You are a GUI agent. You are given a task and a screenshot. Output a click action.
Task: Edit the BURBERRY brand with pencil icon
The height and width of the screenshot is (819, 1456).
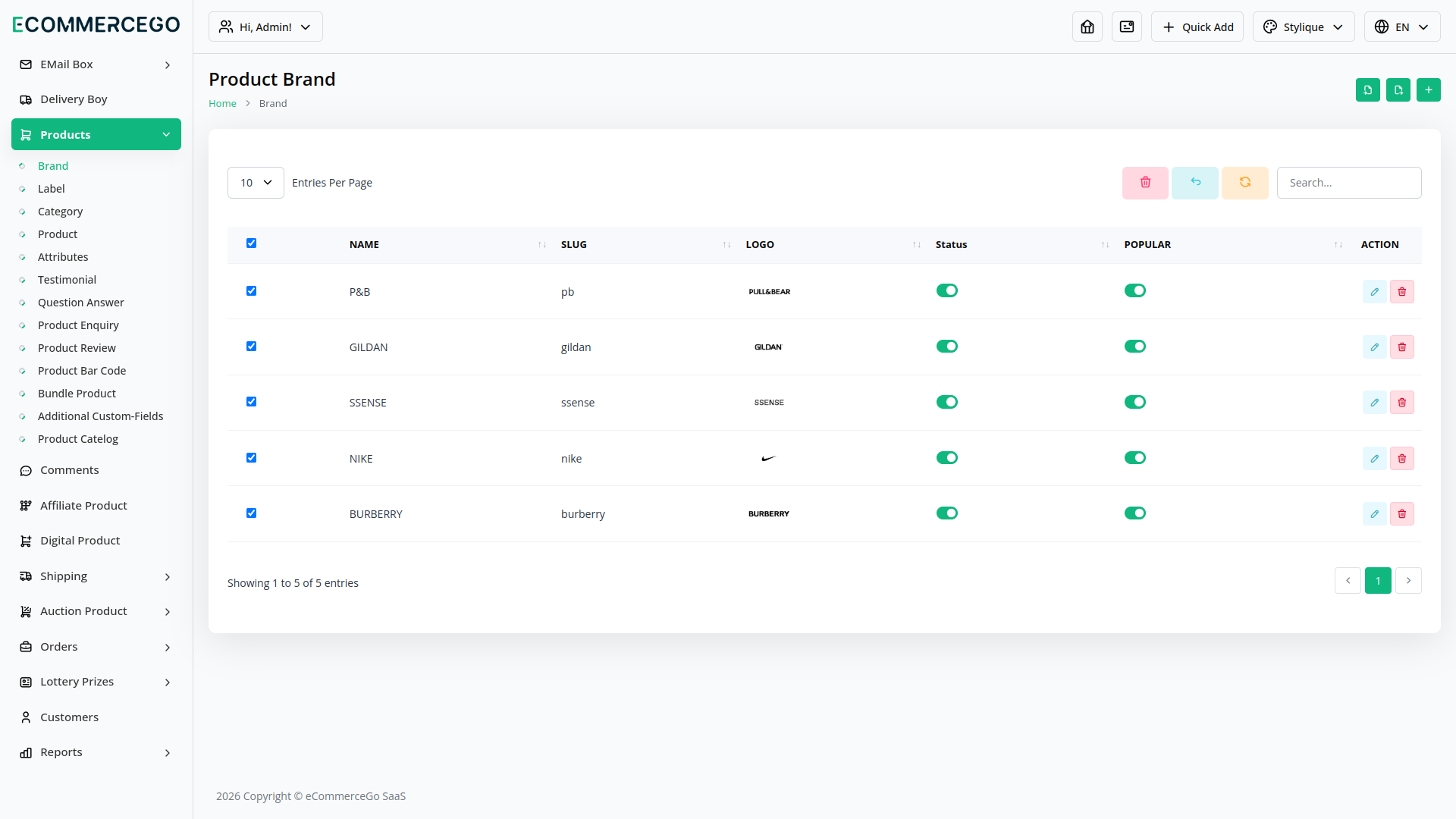coord(1374,514)
